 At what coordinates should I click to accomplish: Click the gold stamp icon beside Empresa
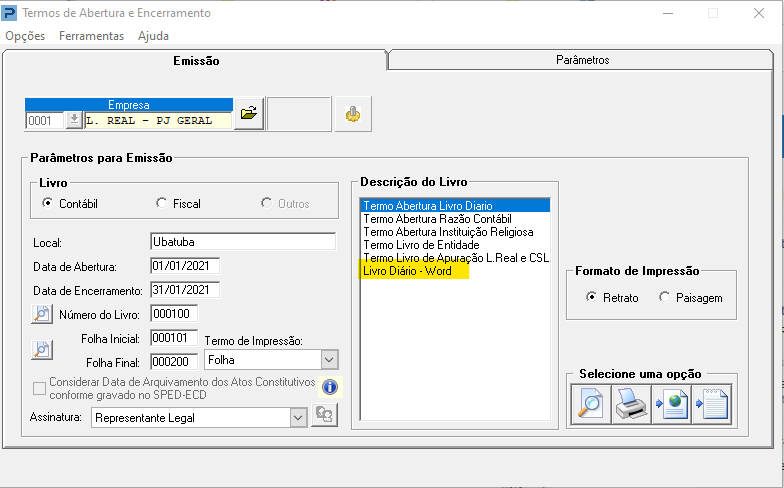point(353,114)
